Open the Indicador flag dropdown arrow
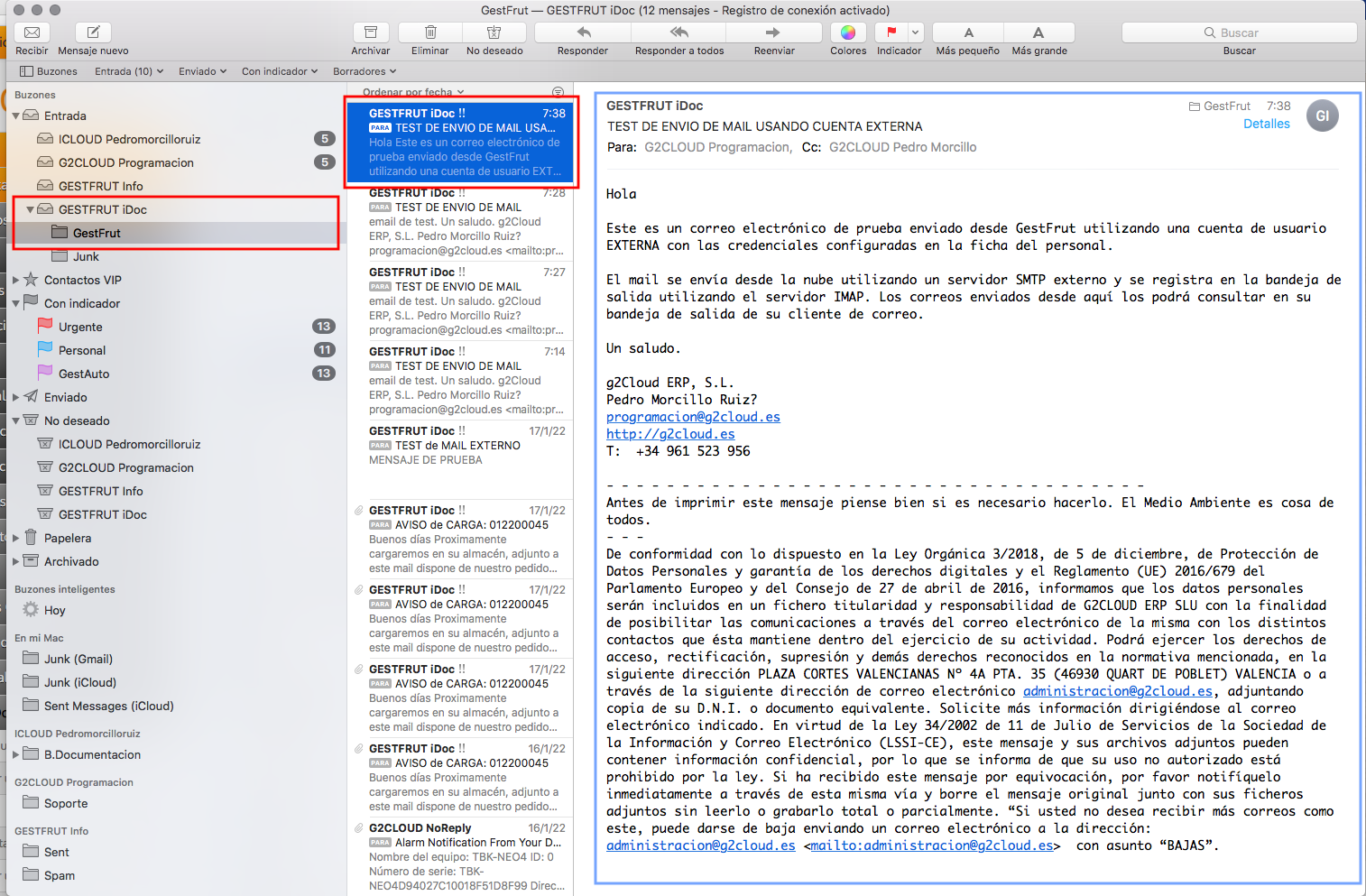The width and height of the screenshot is (1366, 896). 915,32
